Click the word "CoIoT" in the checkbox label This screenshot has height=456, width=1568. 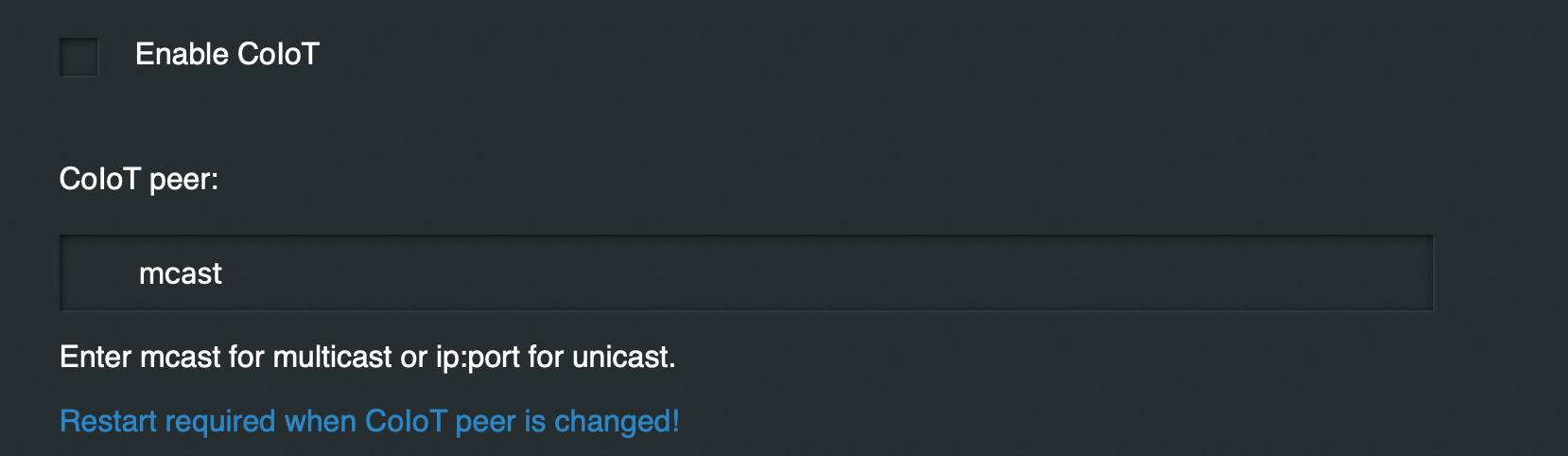pyautogui.click(x=278, y=55)
